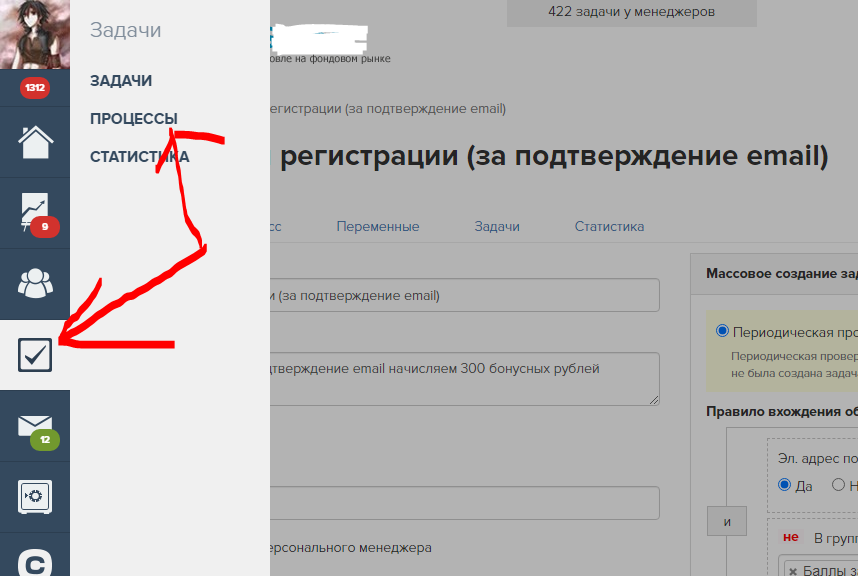Open the 'C' icon at the sidebar bottom
The height and width of the screenshot is (576, 858).
click(34, 563)
